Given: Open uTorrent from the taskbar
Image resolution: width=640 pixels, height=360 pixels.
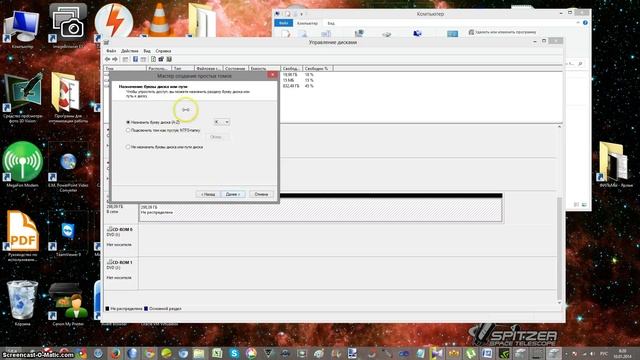Looking at the screenshot, I should coord(470,353).
